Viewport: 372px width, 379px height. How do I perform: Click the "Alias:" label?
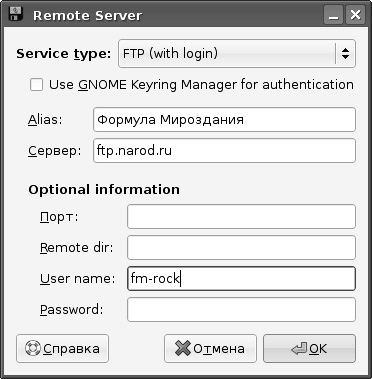coord(45,119)
